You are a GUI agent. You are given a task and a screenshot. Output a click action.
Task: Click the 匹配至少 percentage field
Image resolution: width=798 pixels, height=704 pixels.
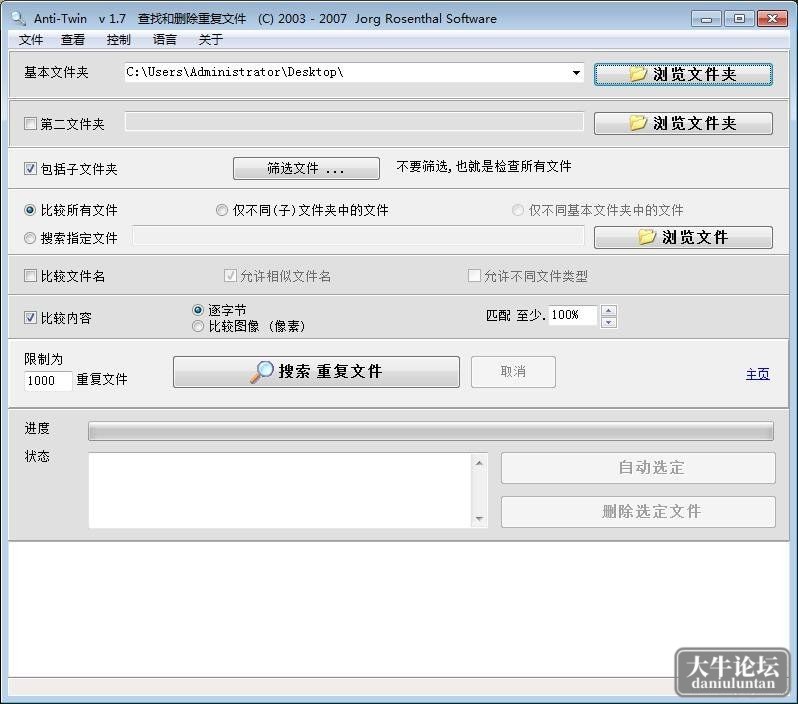coord(572,315)
